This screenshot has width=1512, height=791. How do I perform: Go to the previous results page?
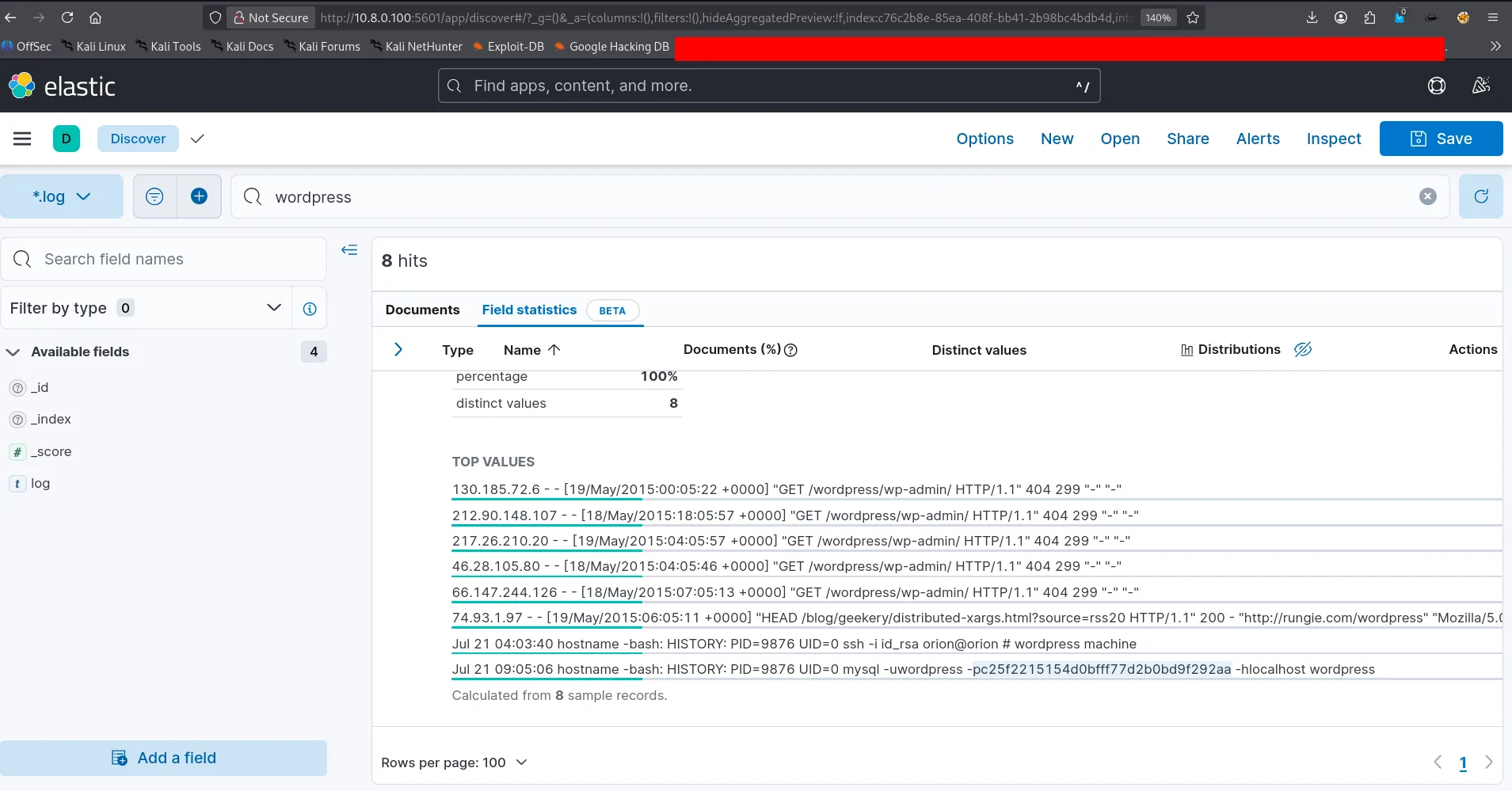(x=1438, y=762)
